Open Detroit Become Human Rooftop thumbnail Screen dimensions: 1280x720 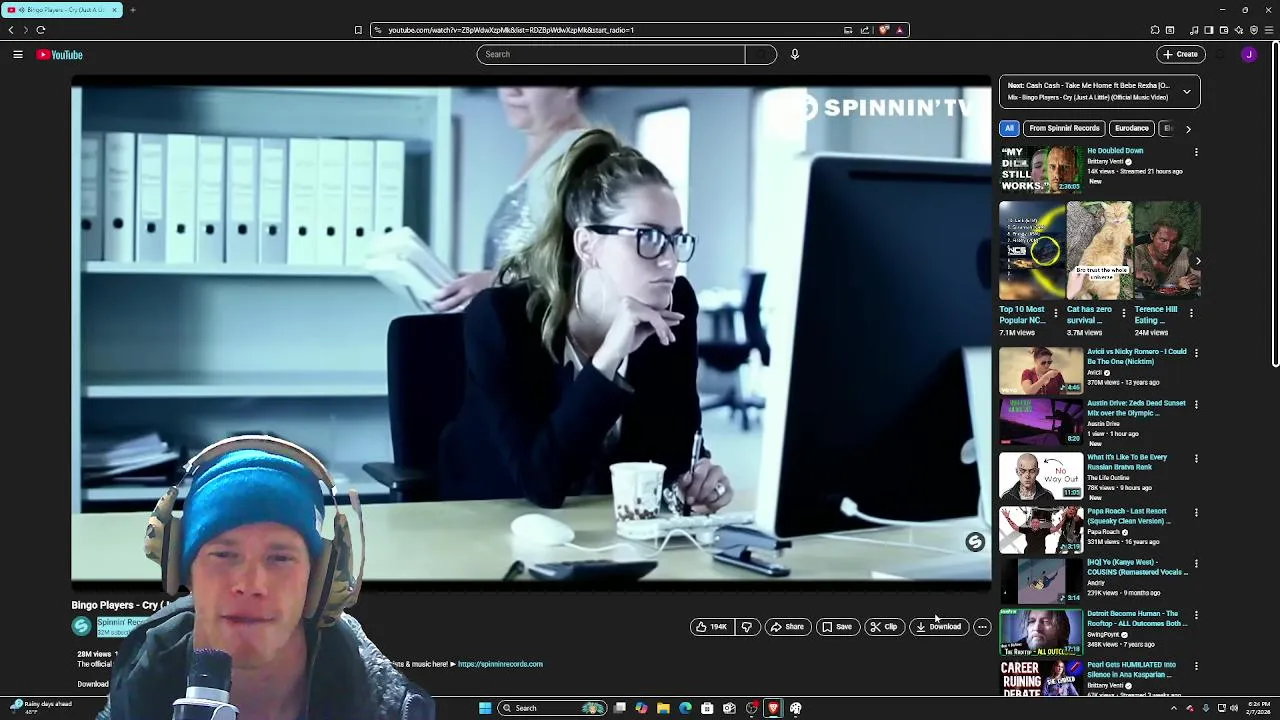(x=1040, y=632)
